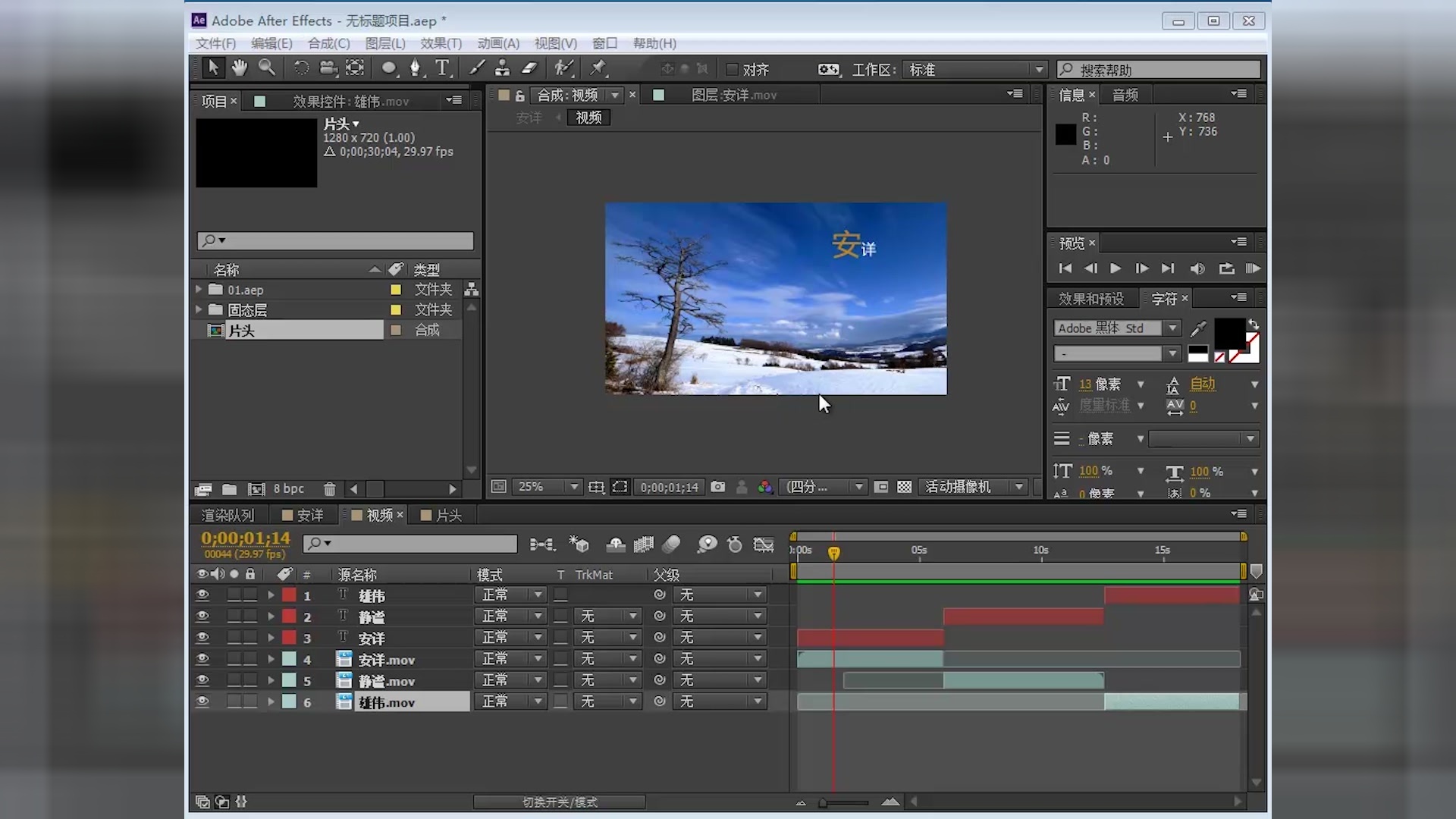Viewport: 1456px width, 819px height.
Task: Select the Type text tool
Action: pos(443,68)
